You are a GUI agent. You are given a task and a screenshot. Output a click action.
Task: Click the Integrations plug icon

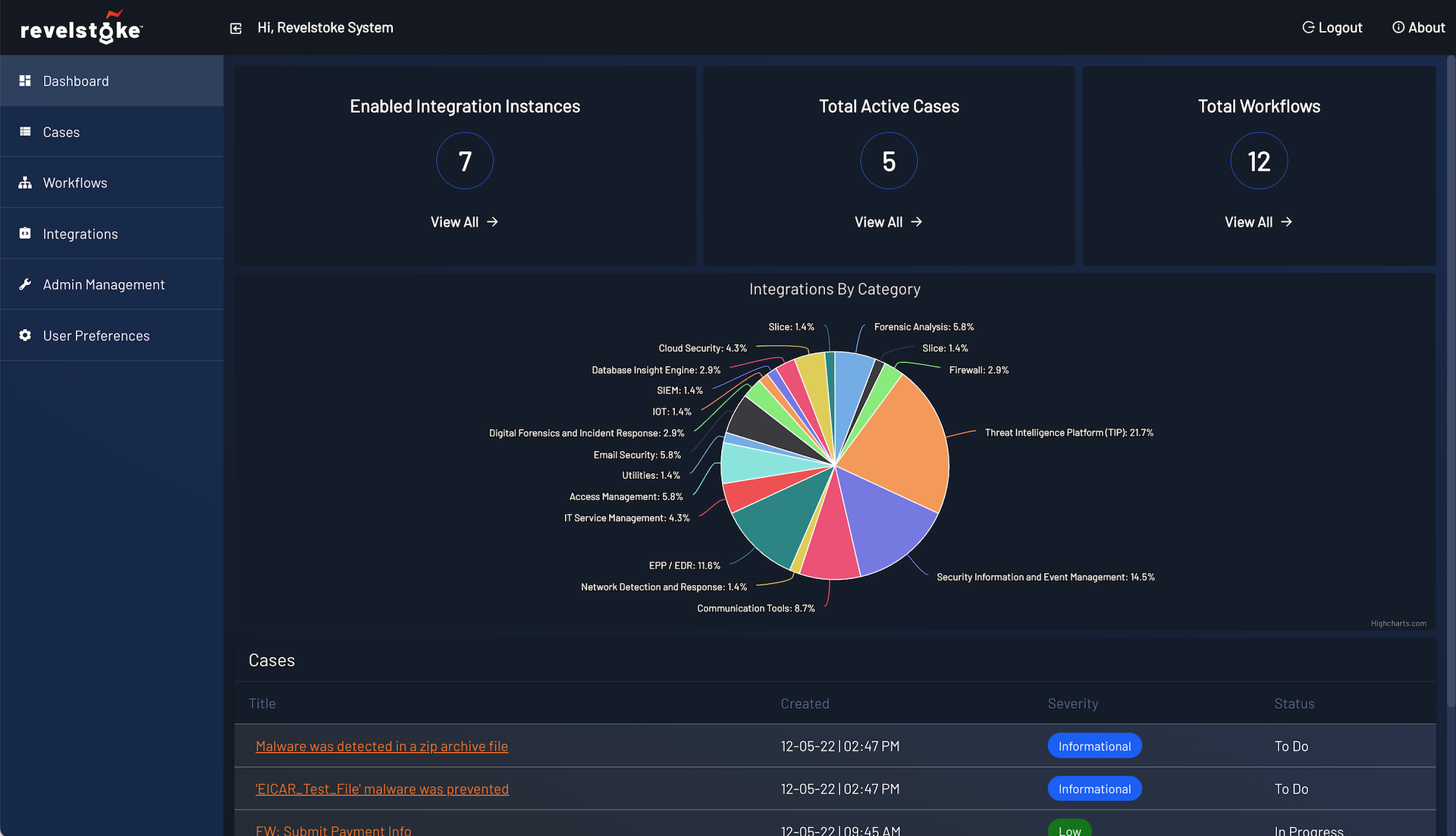(25, 233)
